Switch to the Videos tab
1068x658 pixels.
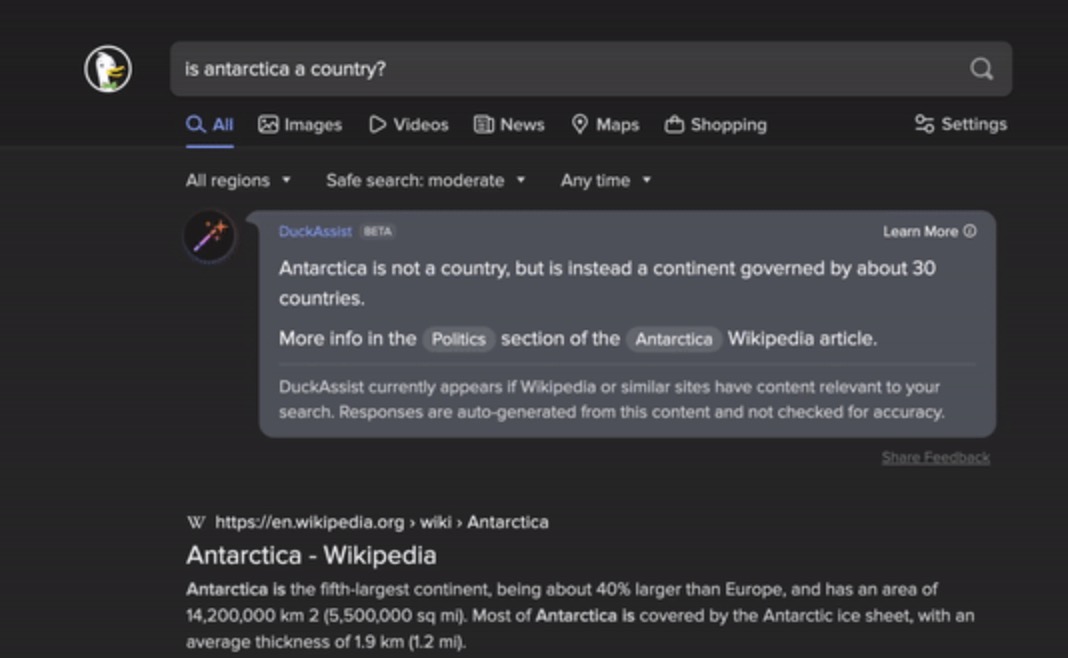pyautogui.click(x=409, y=125)
